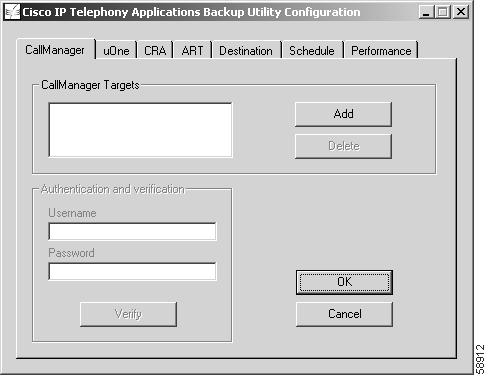
Task: Switch to the CallManager tab
Action: [x=56, y=50]
